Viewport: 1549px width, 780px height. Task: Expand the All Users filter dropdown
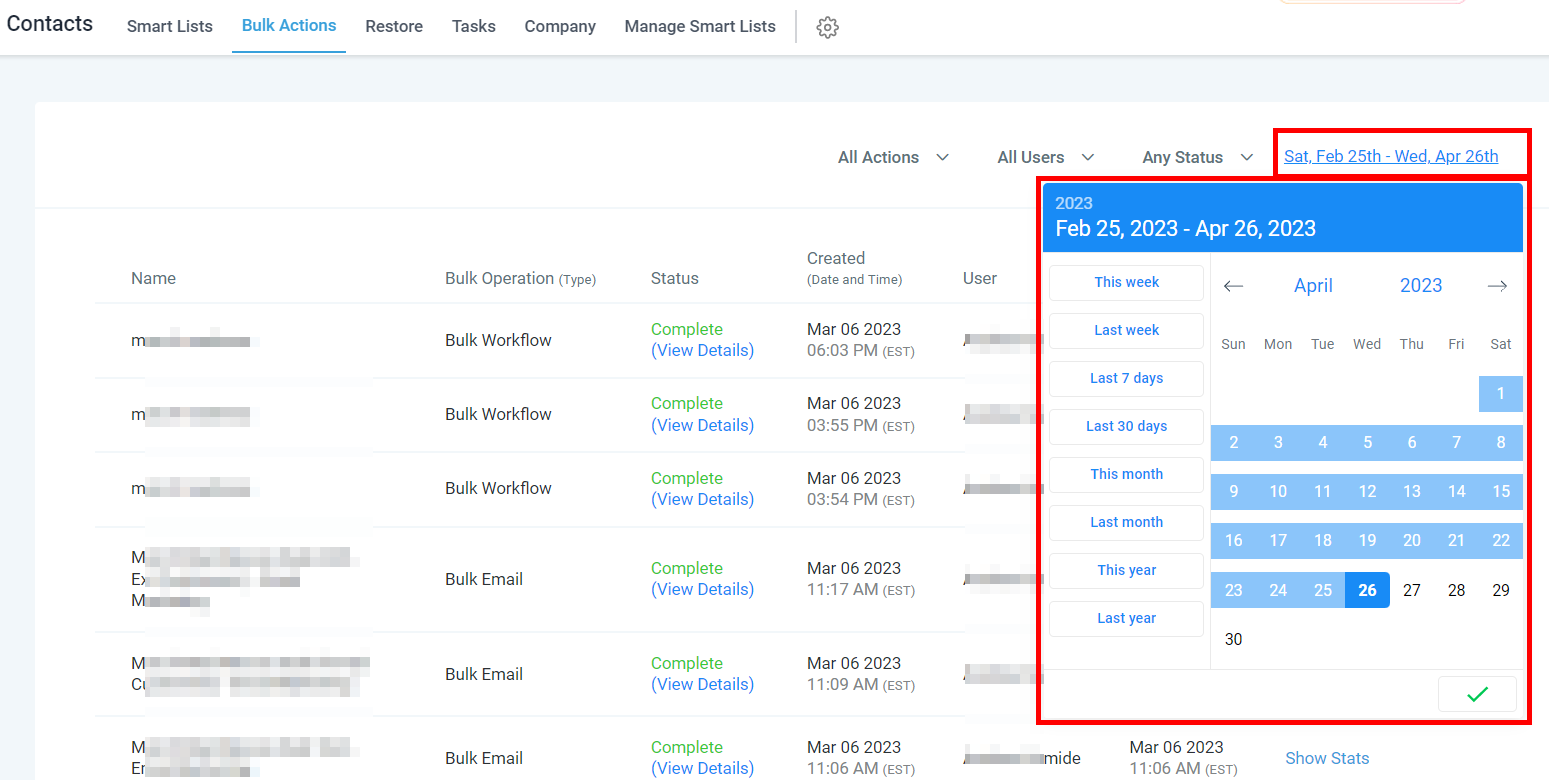point(1045,157)
